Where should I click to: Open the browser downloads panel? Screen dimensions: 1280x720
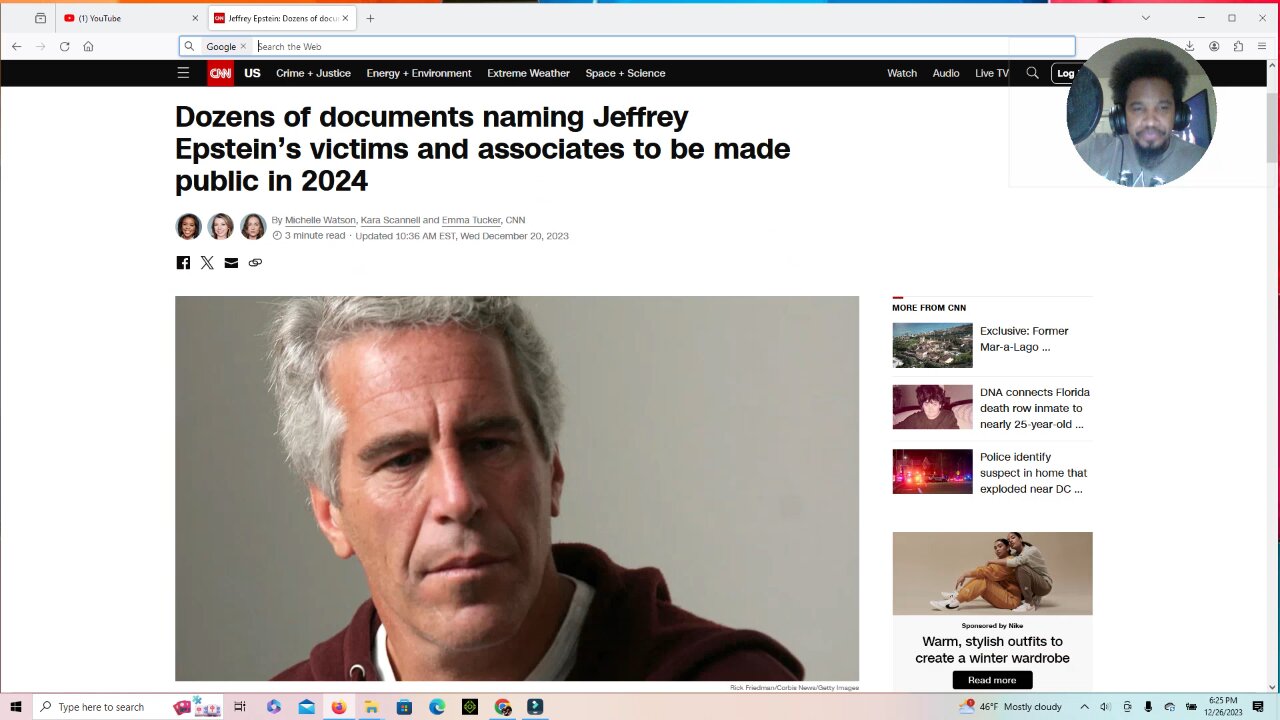pyautogui.click(x=1190, y=46)
